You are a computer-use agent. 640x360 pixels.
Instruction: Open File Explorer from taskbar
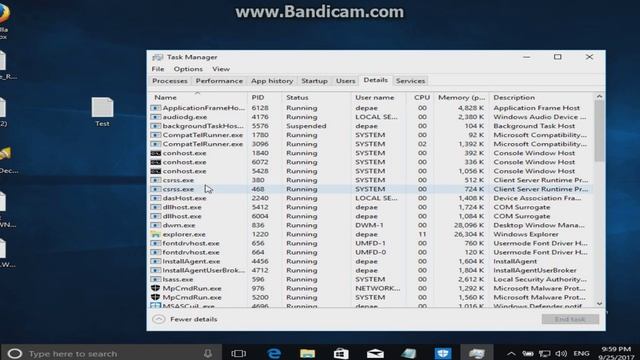(x=307, y=353)
